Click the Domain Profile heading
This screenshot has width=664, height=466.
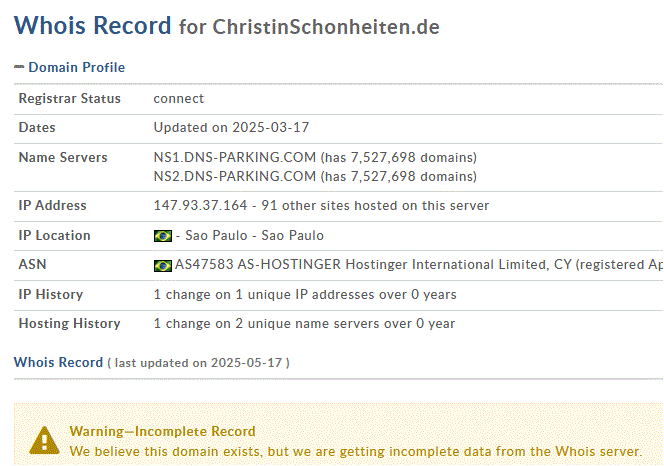[77, 67]
